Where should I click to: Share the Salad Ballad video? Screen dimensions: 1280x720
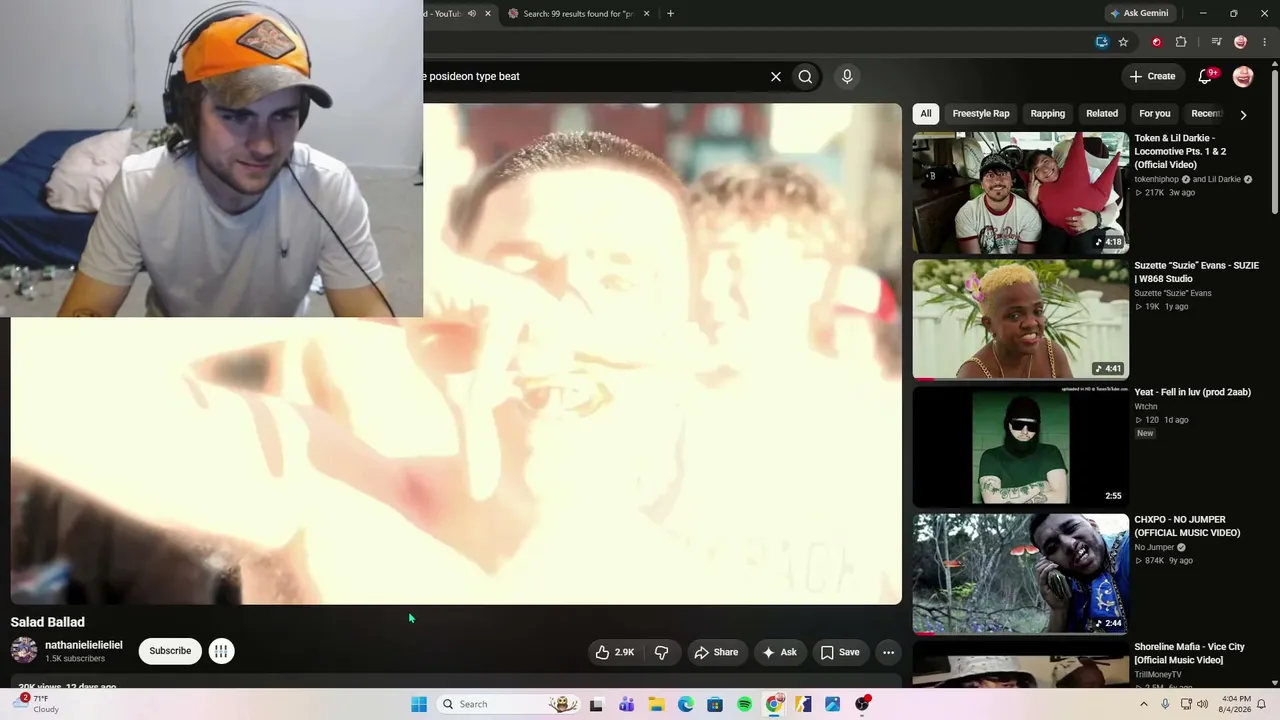click(716, 652)
